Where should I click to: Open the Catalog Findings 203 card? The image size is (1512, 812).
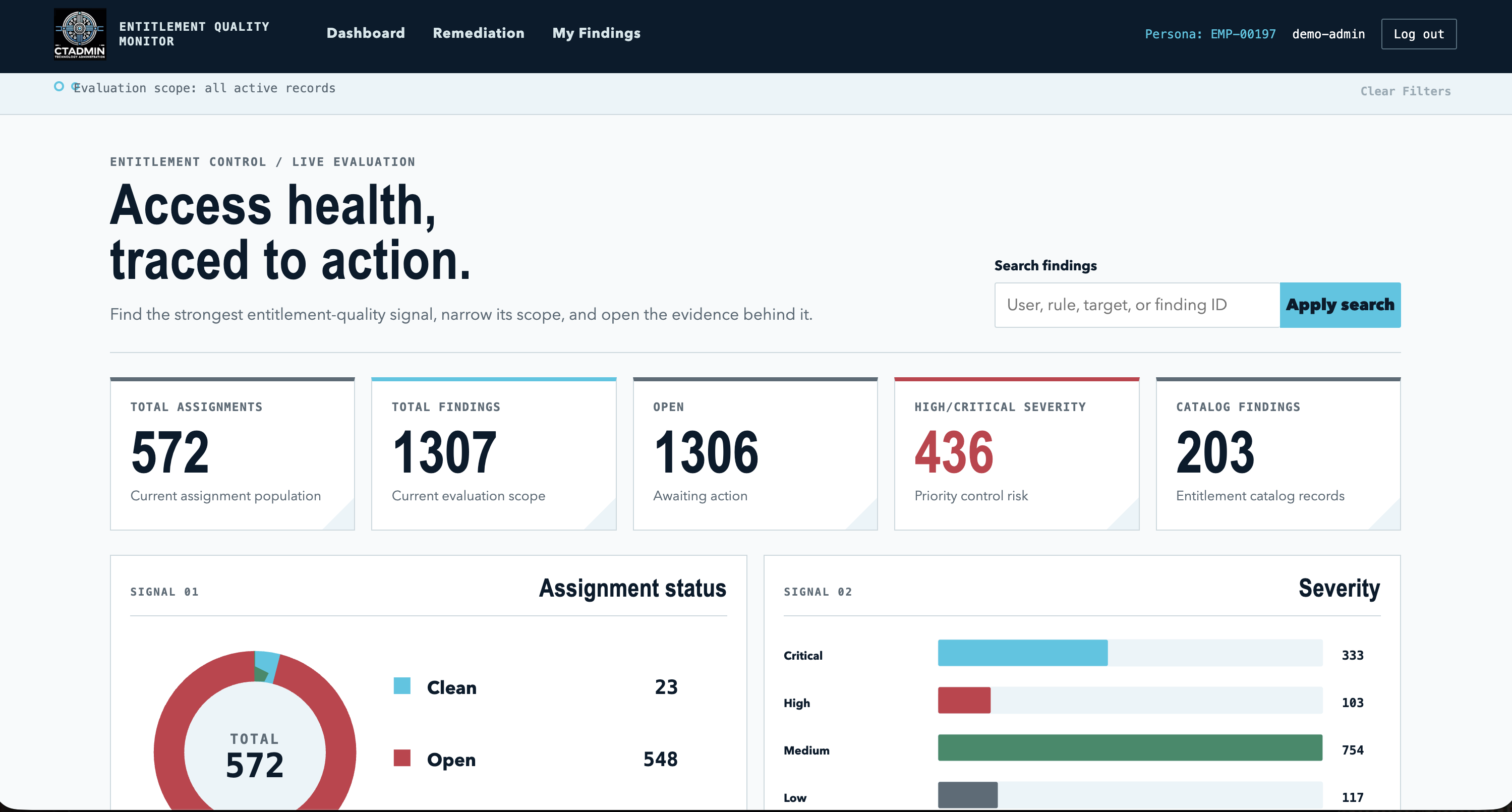1278,454
